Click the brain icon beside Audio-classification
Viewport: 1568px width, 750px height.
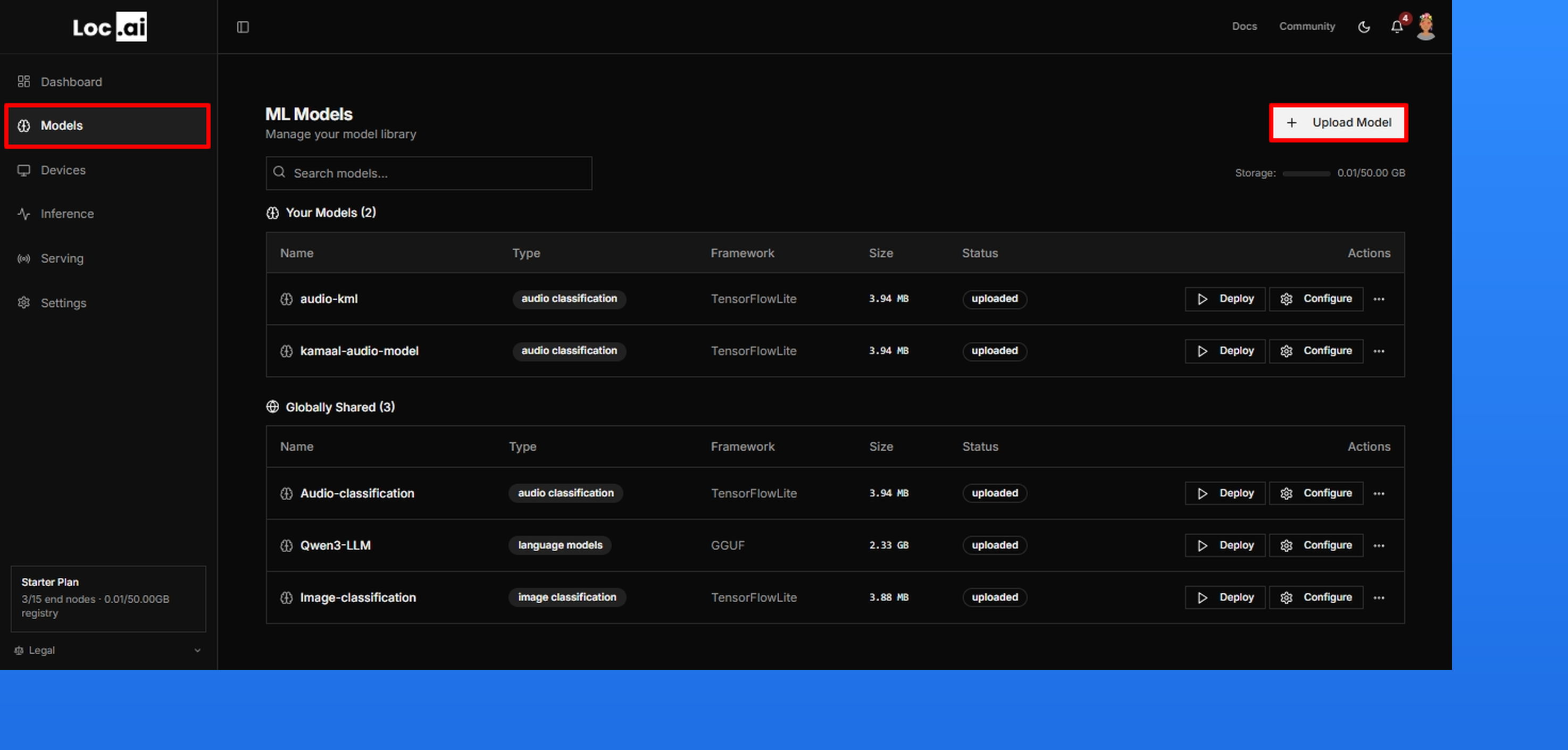pyautogui.click(x=286, y=493)
